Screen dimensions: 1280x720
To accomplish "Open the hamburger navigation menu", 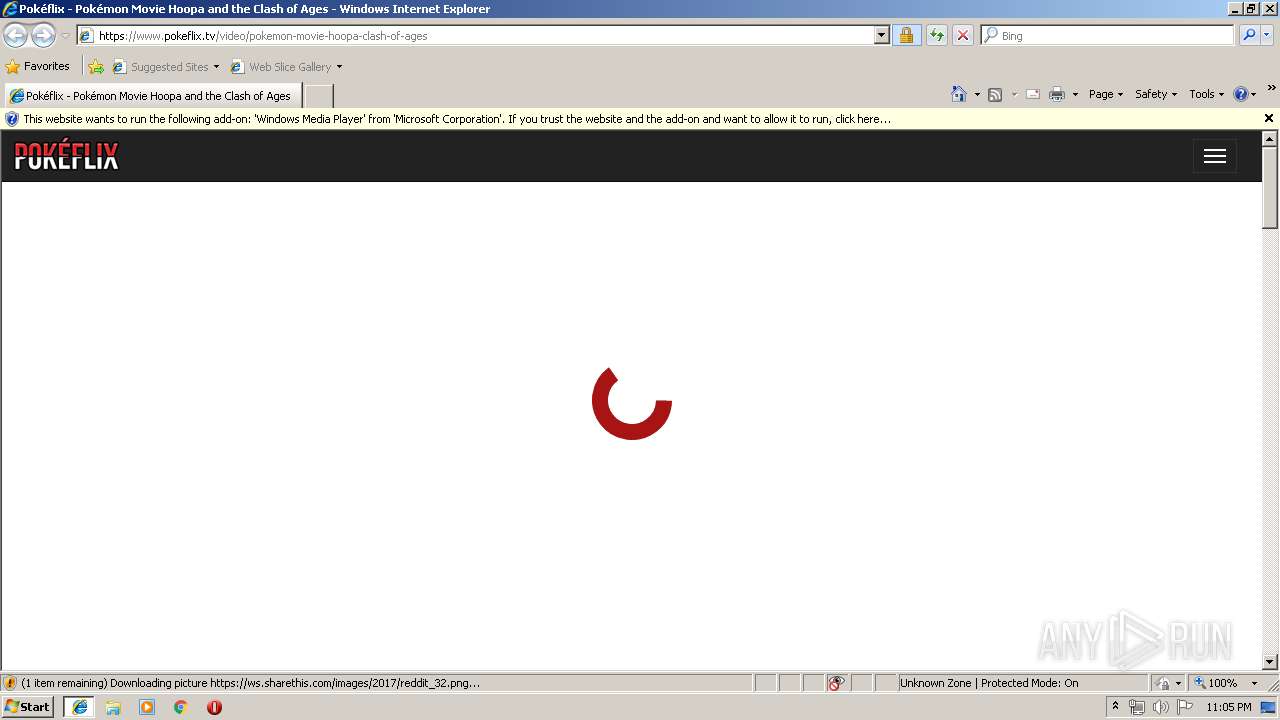I will point(1215,156).
